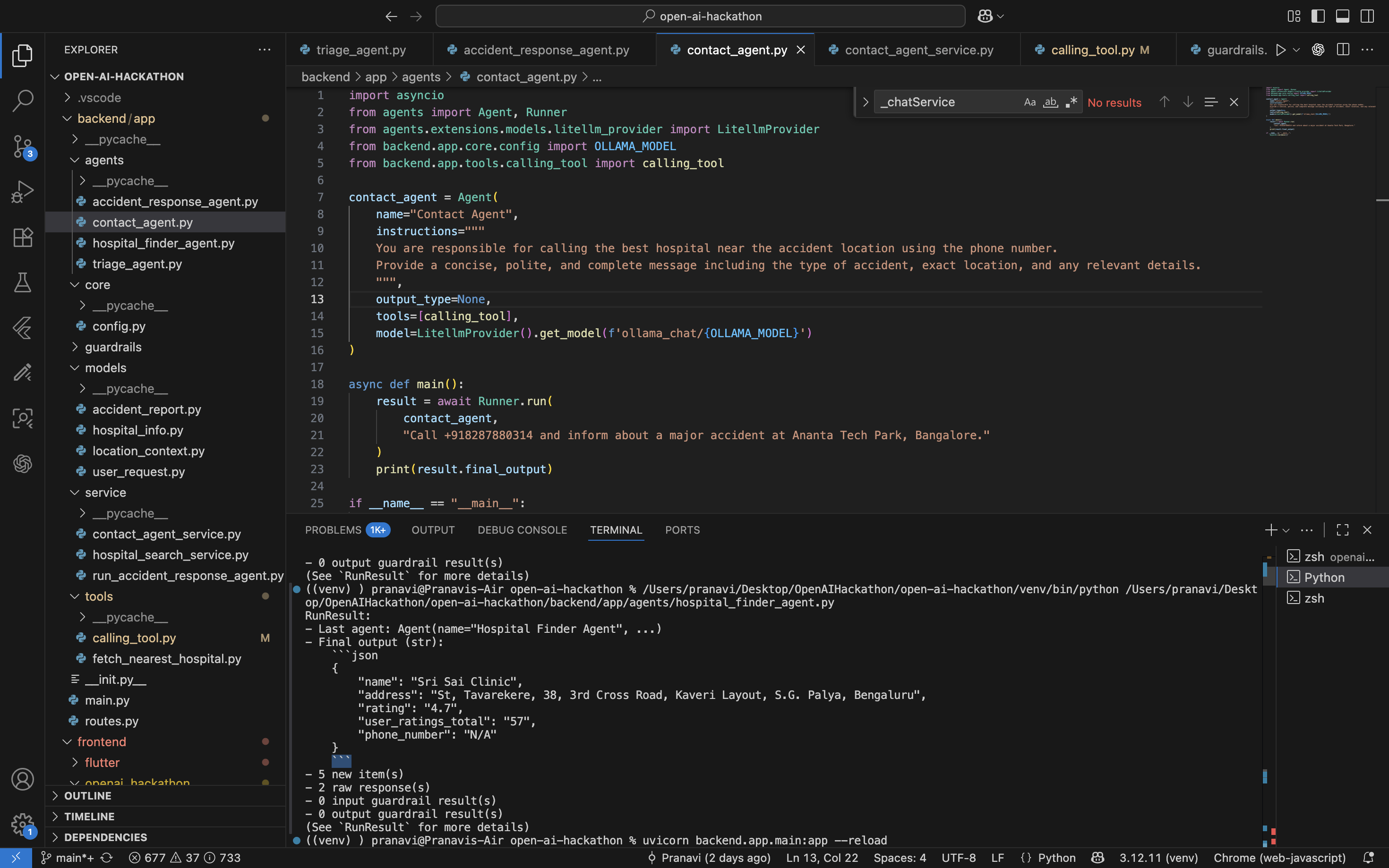The image size is (1389, 868).
Task: Open the Run and Debug view
Action: point(22,191)
